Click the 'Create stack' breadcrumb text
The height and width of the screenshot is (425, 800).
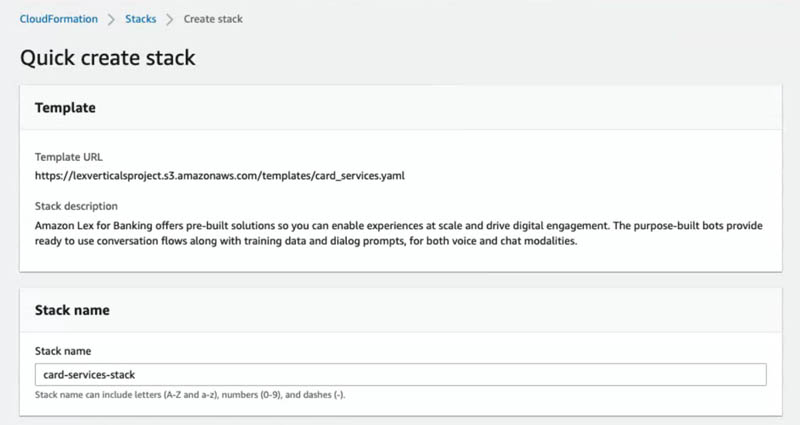213,19
